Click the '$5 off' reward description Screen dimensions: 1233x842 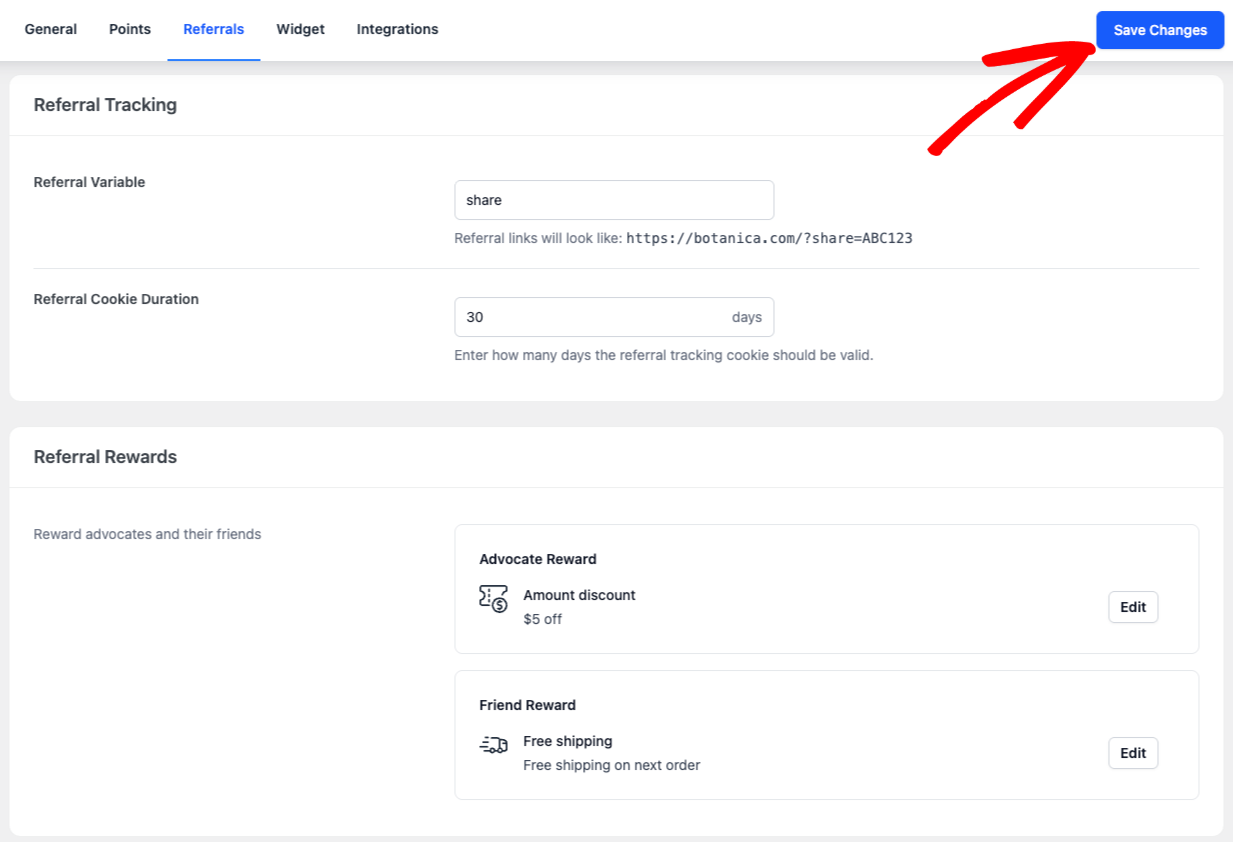542,619
